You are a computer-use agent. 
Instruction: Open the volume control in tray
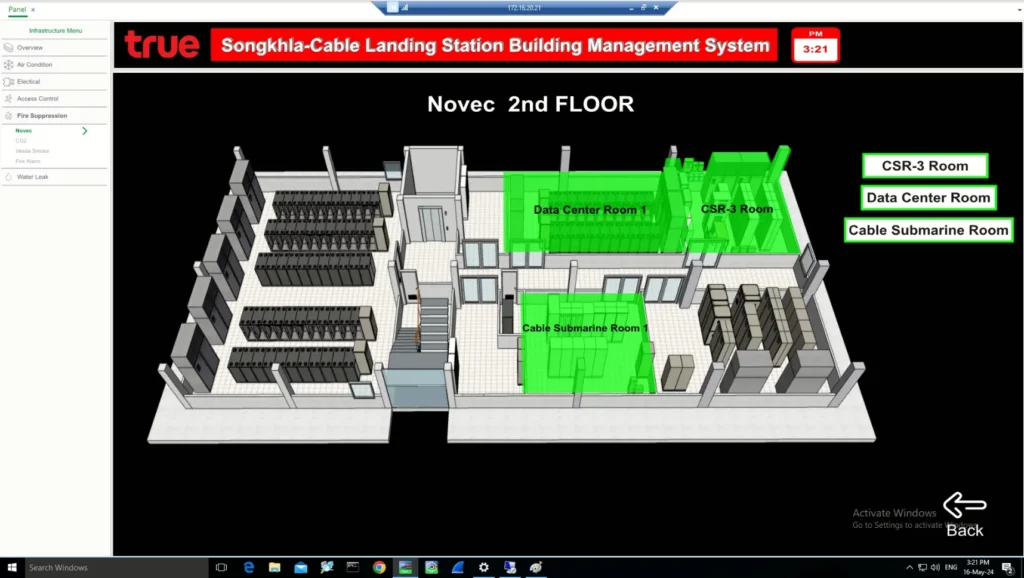point(935,568)
